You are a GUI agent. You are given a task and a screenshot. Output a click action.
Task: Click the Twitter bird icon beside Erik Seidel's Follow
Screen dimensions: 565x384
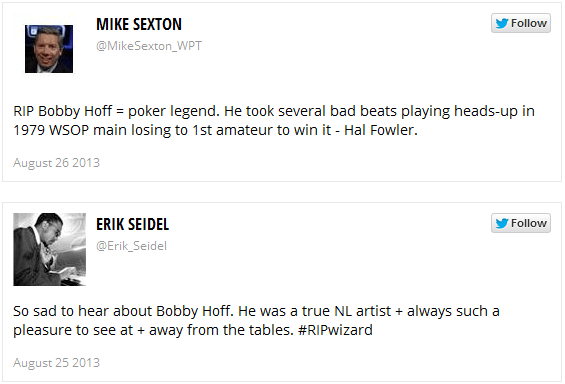tap(502, 223)
